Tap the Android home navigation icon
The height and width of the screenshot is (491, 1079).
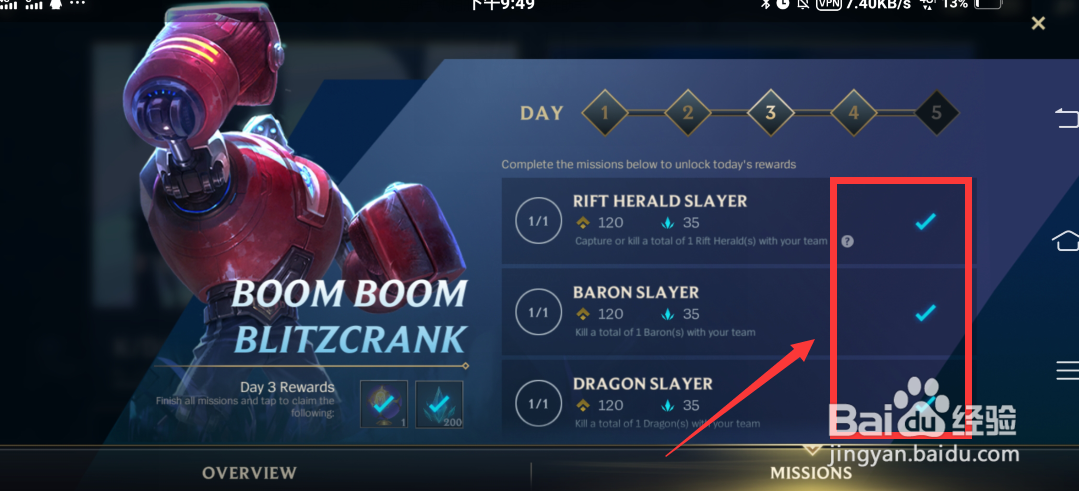pyautogui.click(x=1066, y=241)
